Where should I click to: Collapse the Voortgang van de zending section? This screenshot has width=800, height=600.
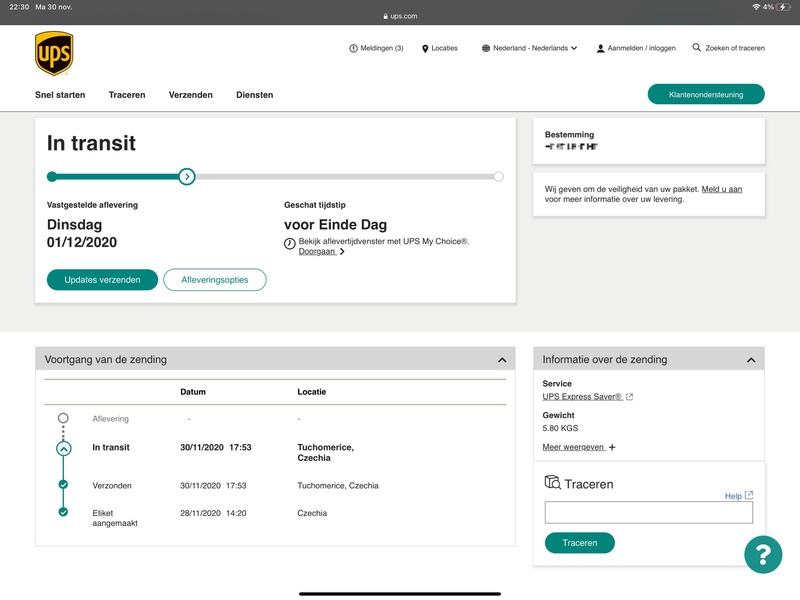pos(502,360)
